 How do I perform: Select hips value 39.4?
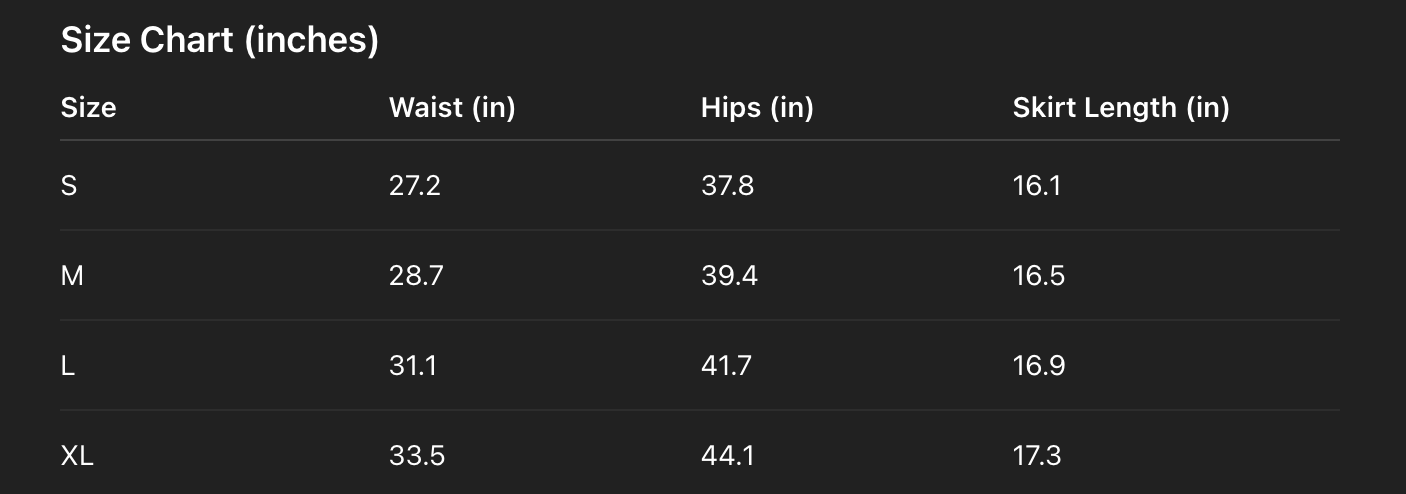pos(729,276)
